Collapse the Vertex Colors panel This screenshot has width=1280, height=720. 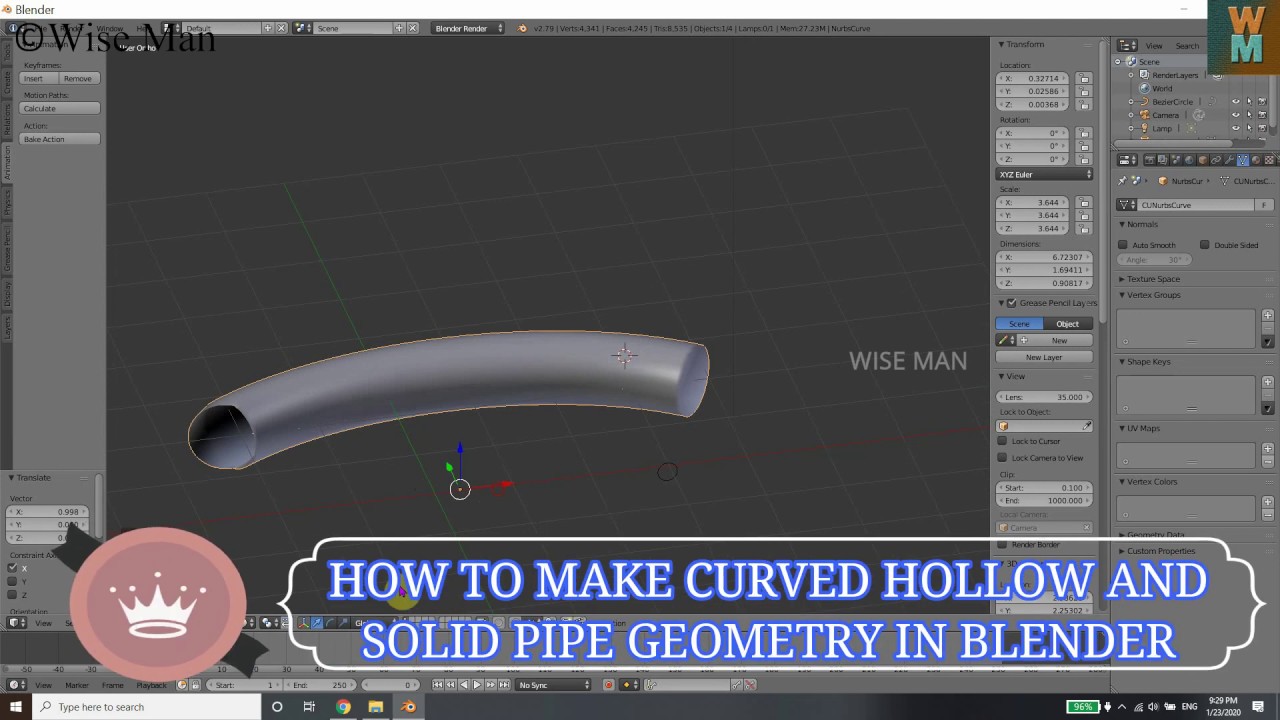point(1122,482)
